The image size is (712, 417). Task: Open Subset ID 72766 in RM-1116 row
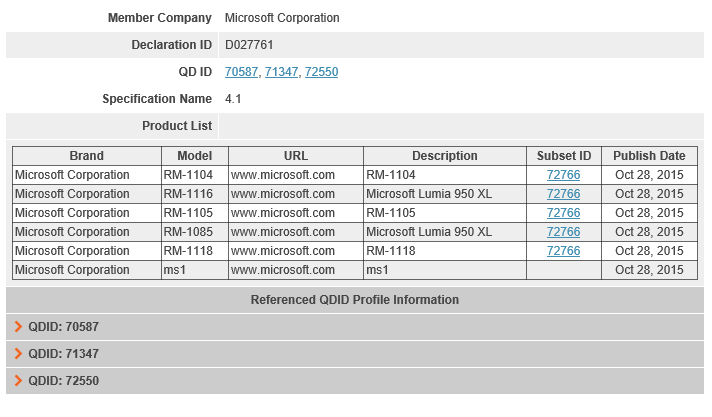click(564, 194)
